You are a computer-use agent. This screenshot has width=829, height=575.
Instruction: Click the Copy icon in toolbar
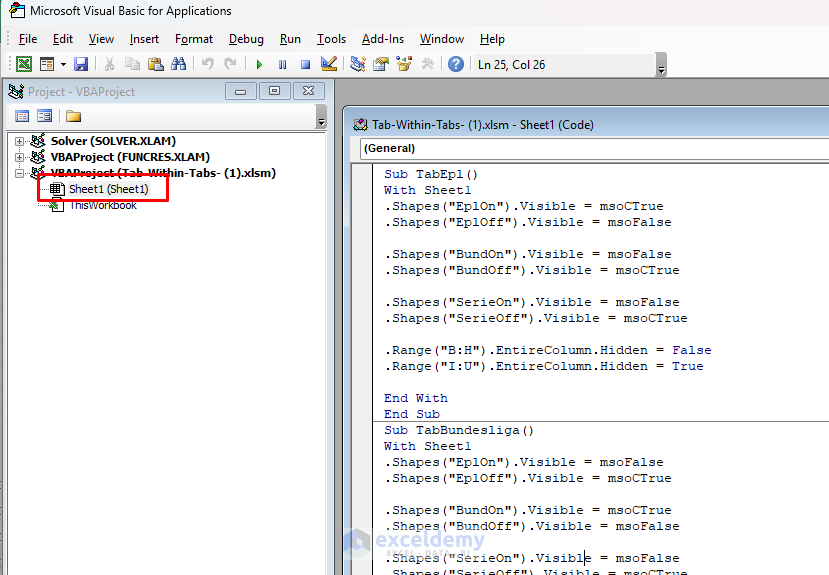(132, 64)
